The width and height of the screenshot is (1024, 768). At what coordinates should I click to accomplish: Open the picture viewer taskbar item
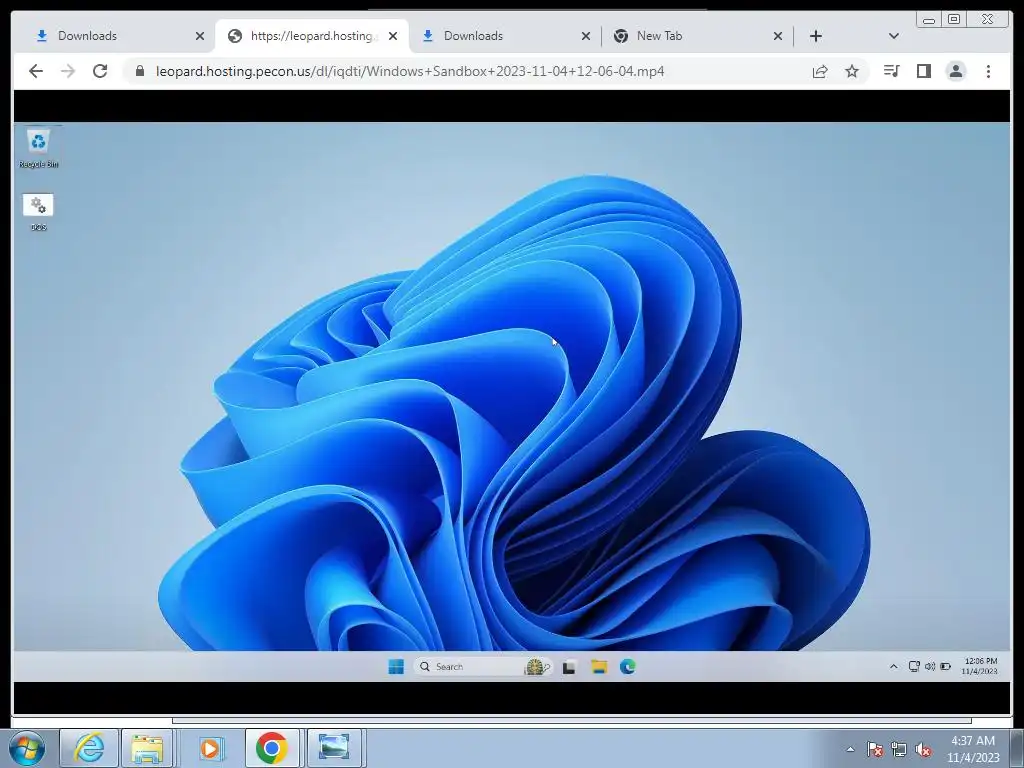[334, 748]
